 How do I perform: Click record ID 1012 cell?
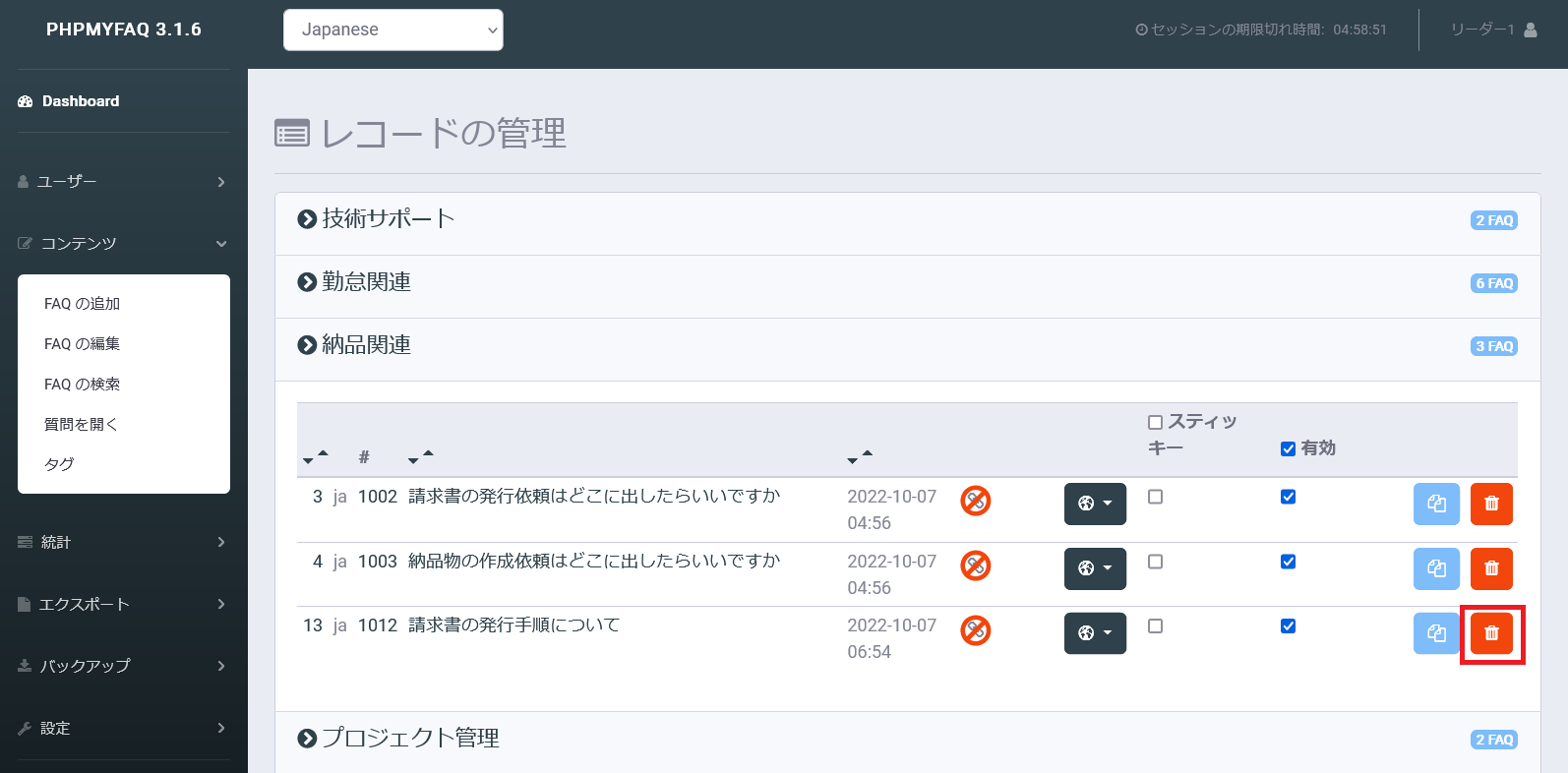[378, 625]
